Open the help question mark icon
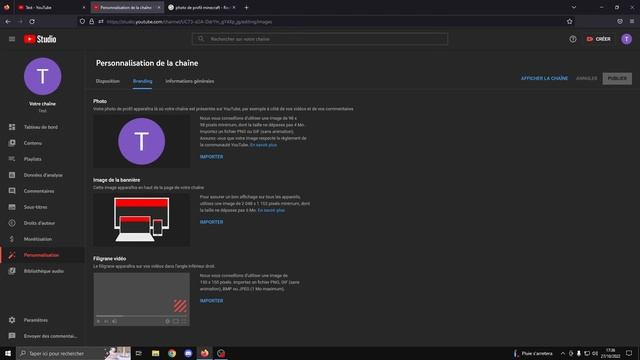The width and height of the screenshot is (640, 360). (x=573, y=39)
